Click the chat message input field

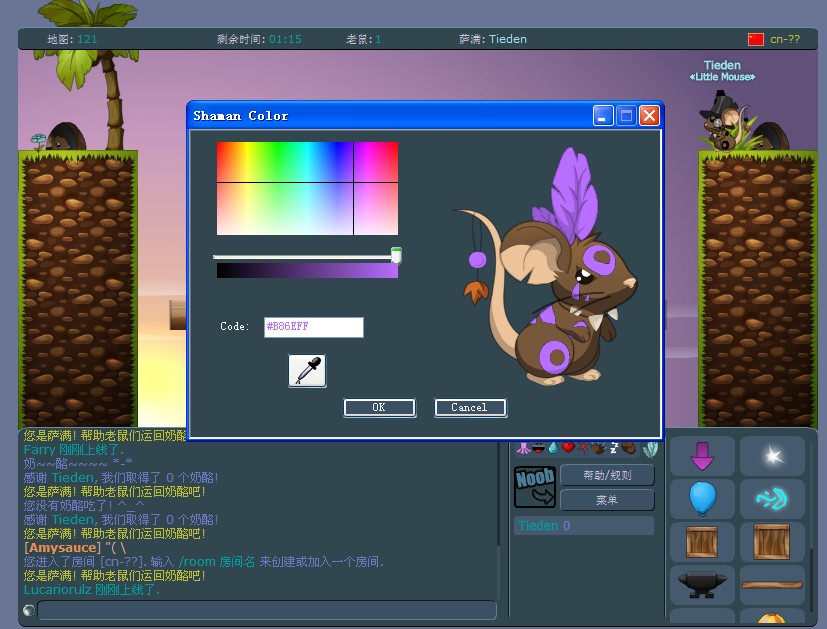267,611
